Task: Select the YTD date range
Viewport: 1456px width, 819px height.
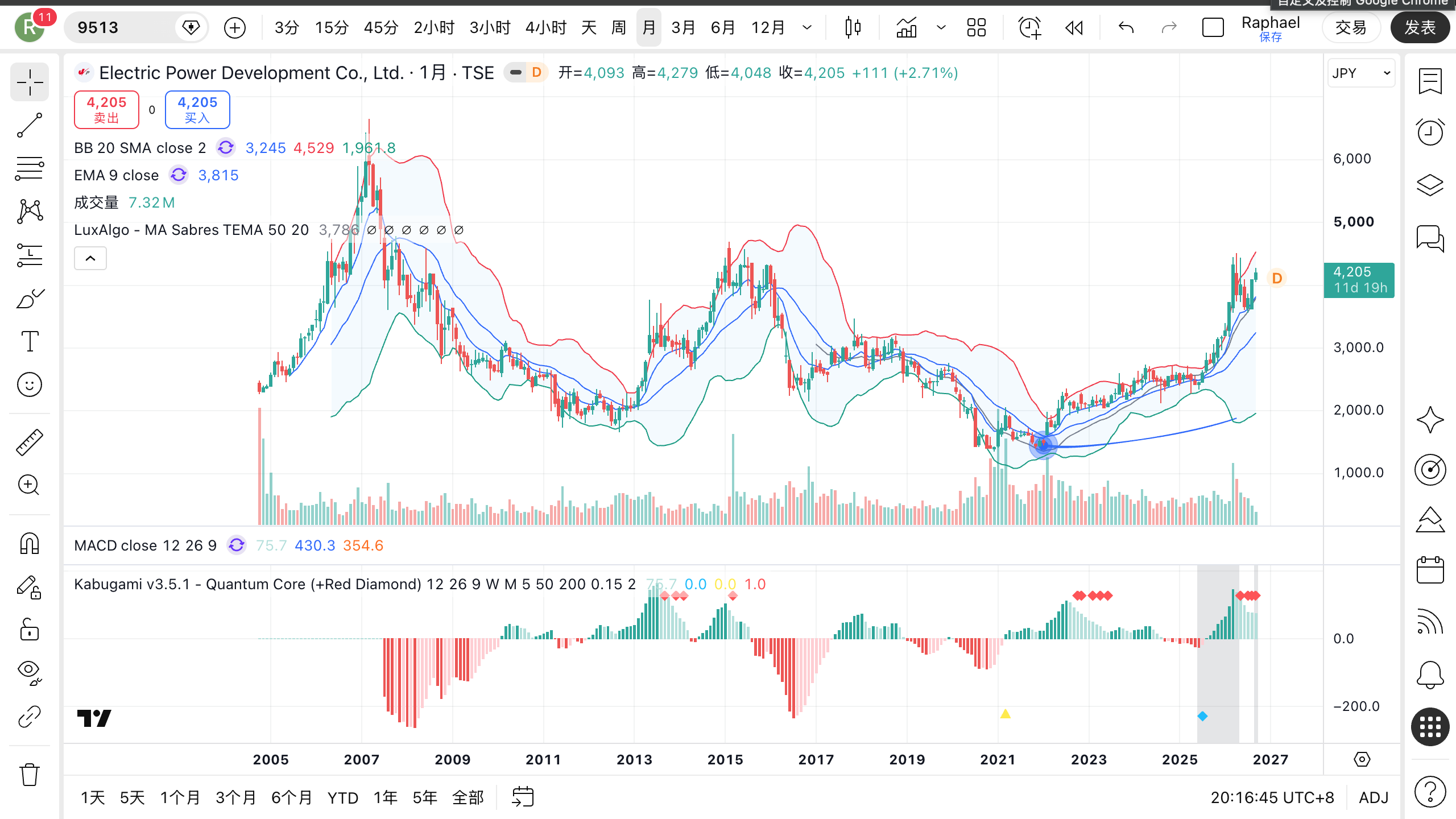Action: [342, 797]
